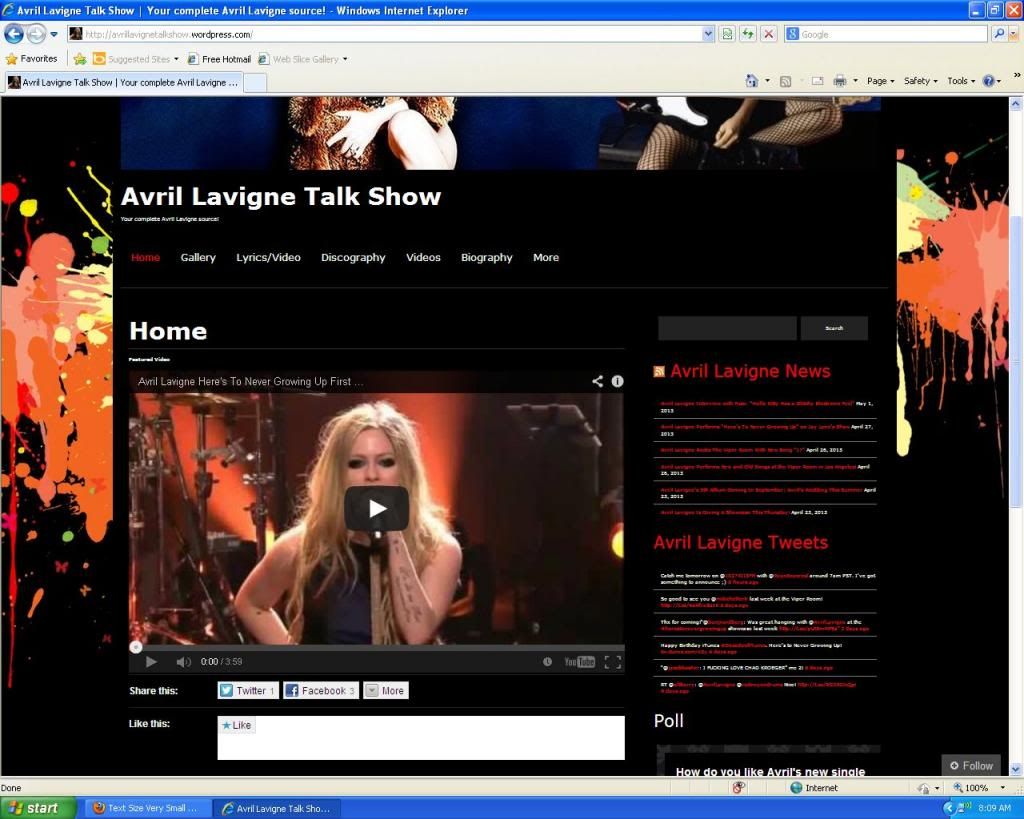Mute the video volume

coord(183,662)
